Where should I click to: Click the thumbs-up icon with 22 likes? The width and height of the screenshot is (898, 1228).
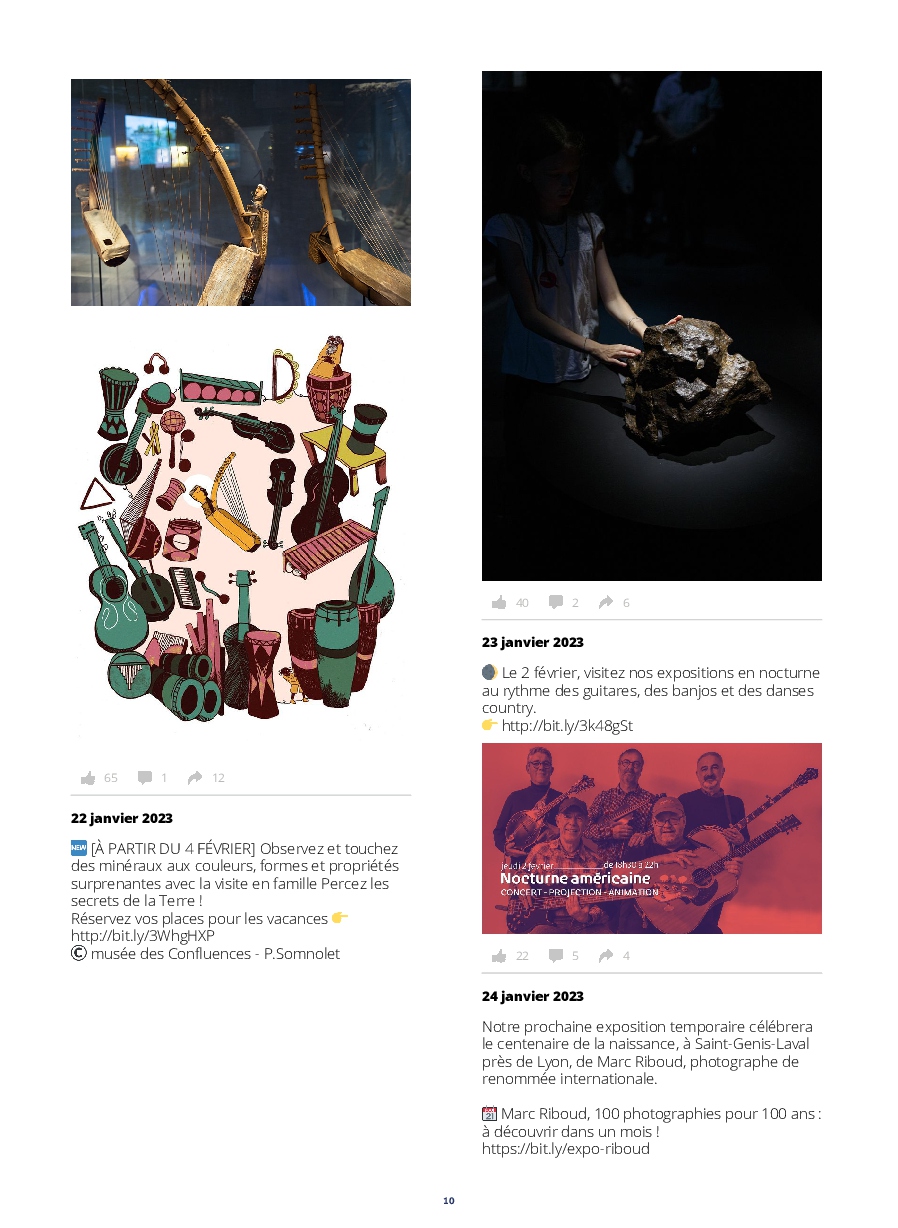[499, 956]
